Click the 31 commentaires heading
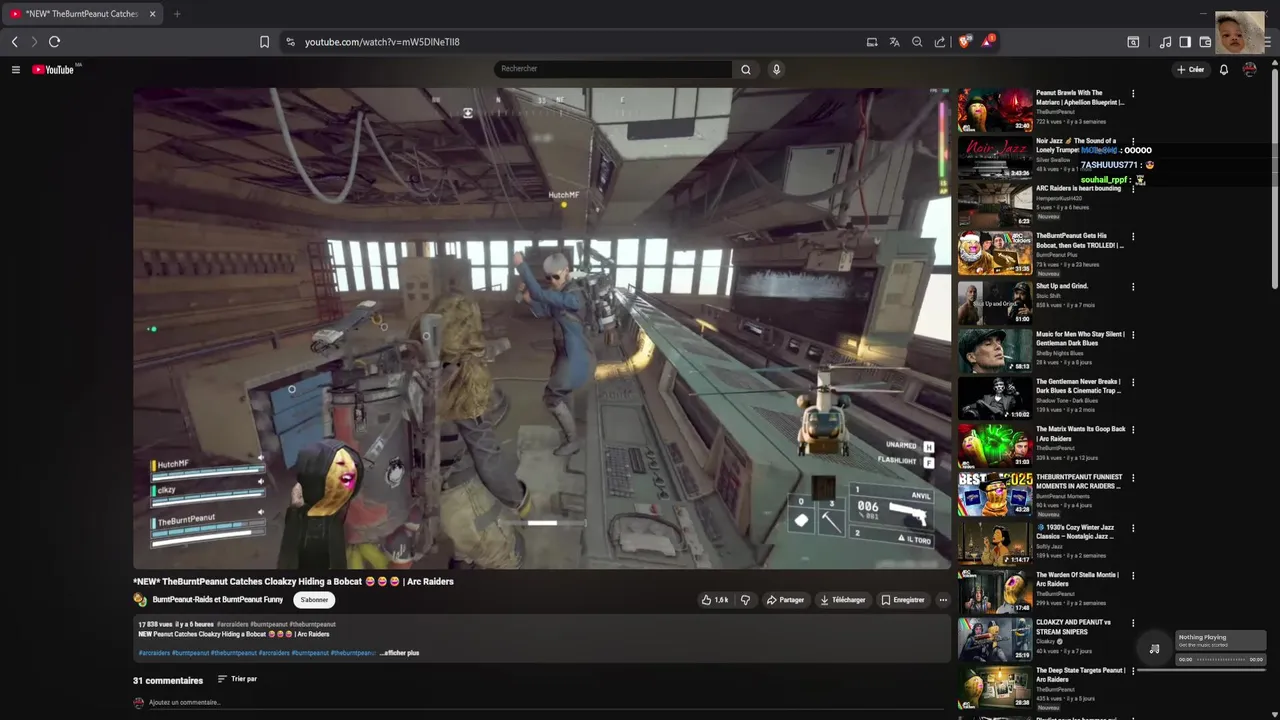The height and width of the screenshot is (720, 1280). tap(168, 681)
